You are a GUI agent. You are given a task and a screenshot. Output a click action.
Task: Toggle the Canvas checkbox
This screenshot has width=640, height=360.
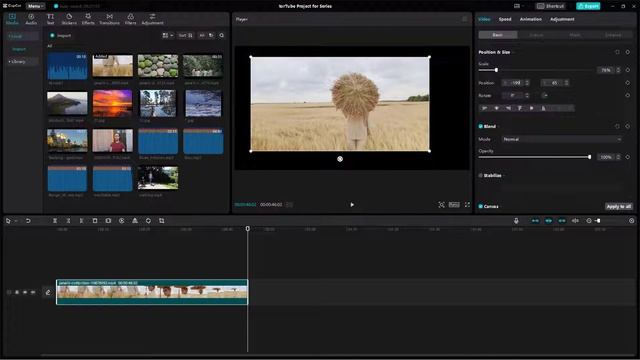[481, 207]
